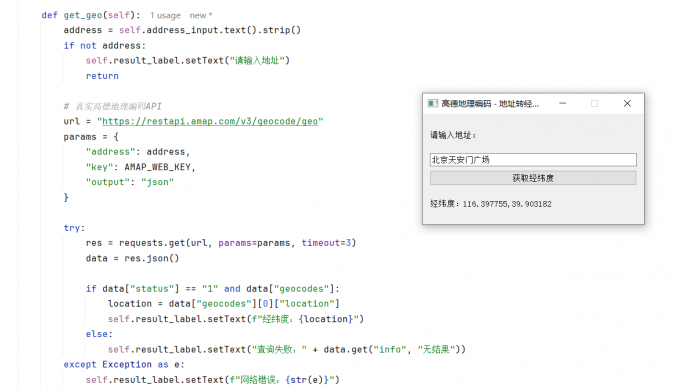Click the setText line containing 查询失败
The height and width of the screenshot is (389, 680).
[287, 349]
